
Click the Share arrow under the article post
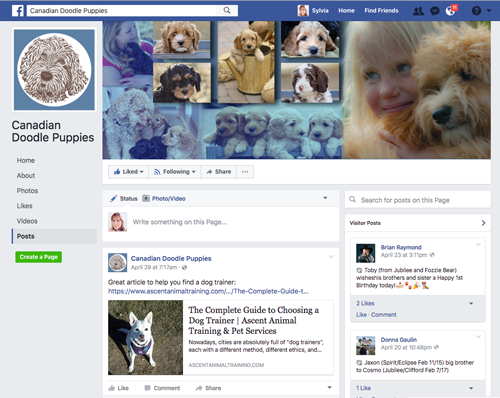point(199,388)
